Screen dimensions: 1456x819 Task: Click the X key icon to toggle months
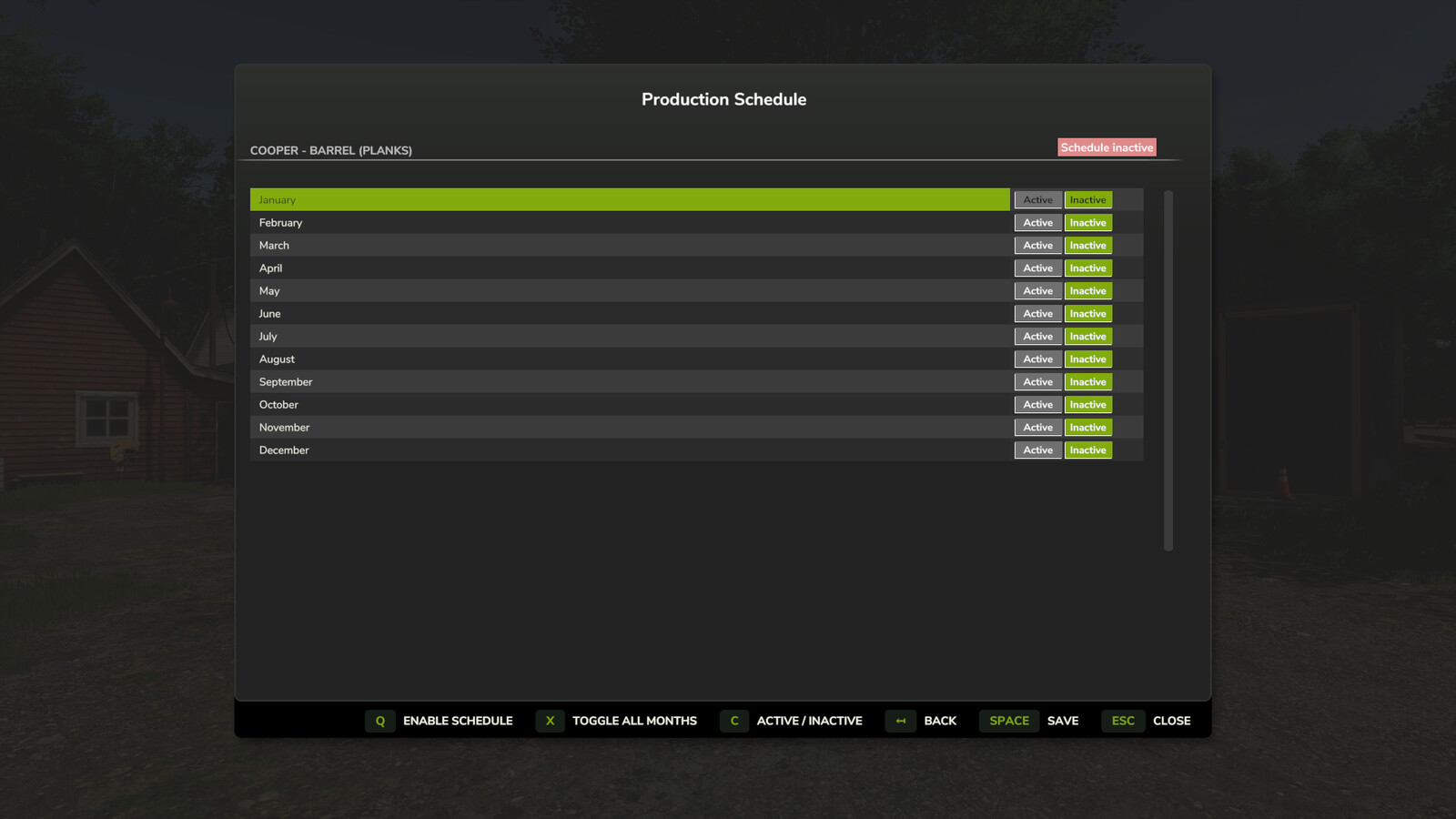pyautogui.click(x=550, y=721)
